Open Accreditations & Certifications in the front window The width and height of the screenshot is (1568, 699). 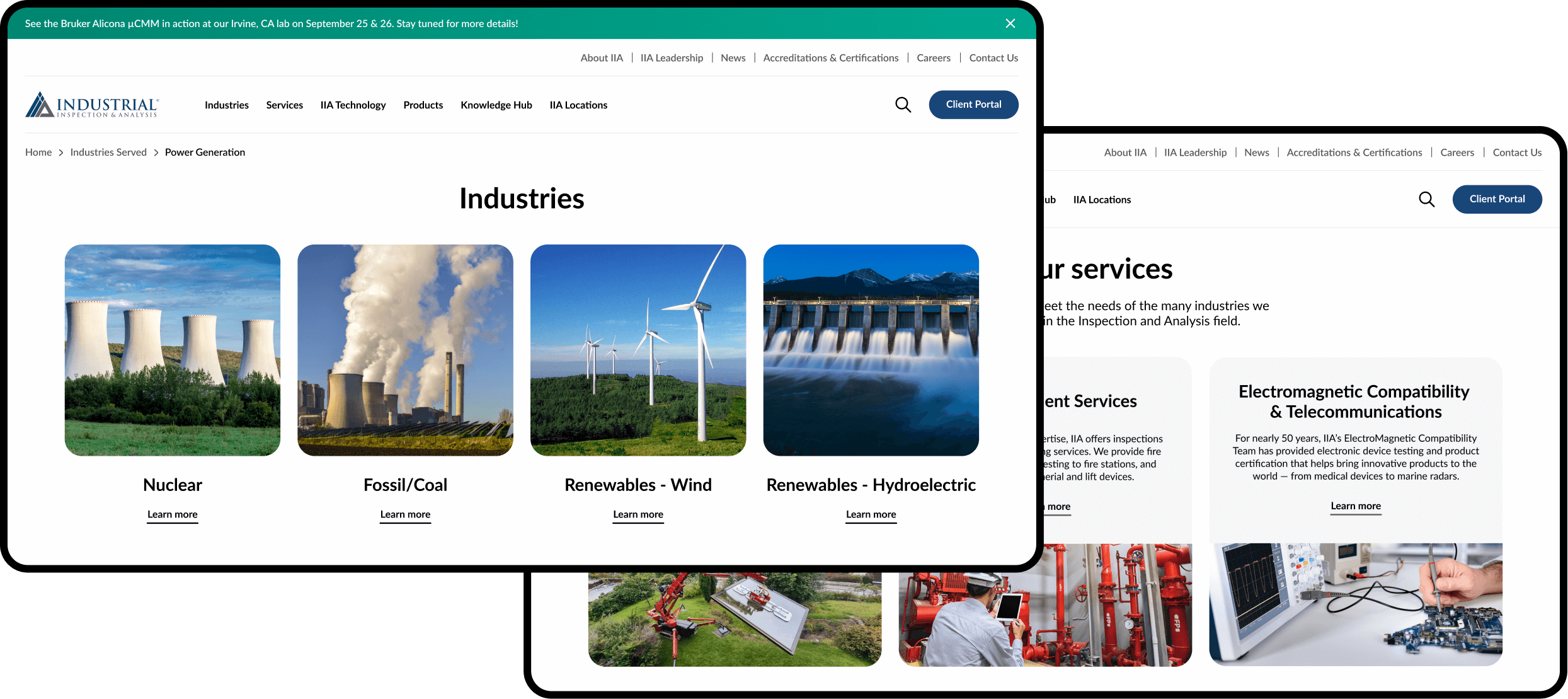tap(831, 58)
